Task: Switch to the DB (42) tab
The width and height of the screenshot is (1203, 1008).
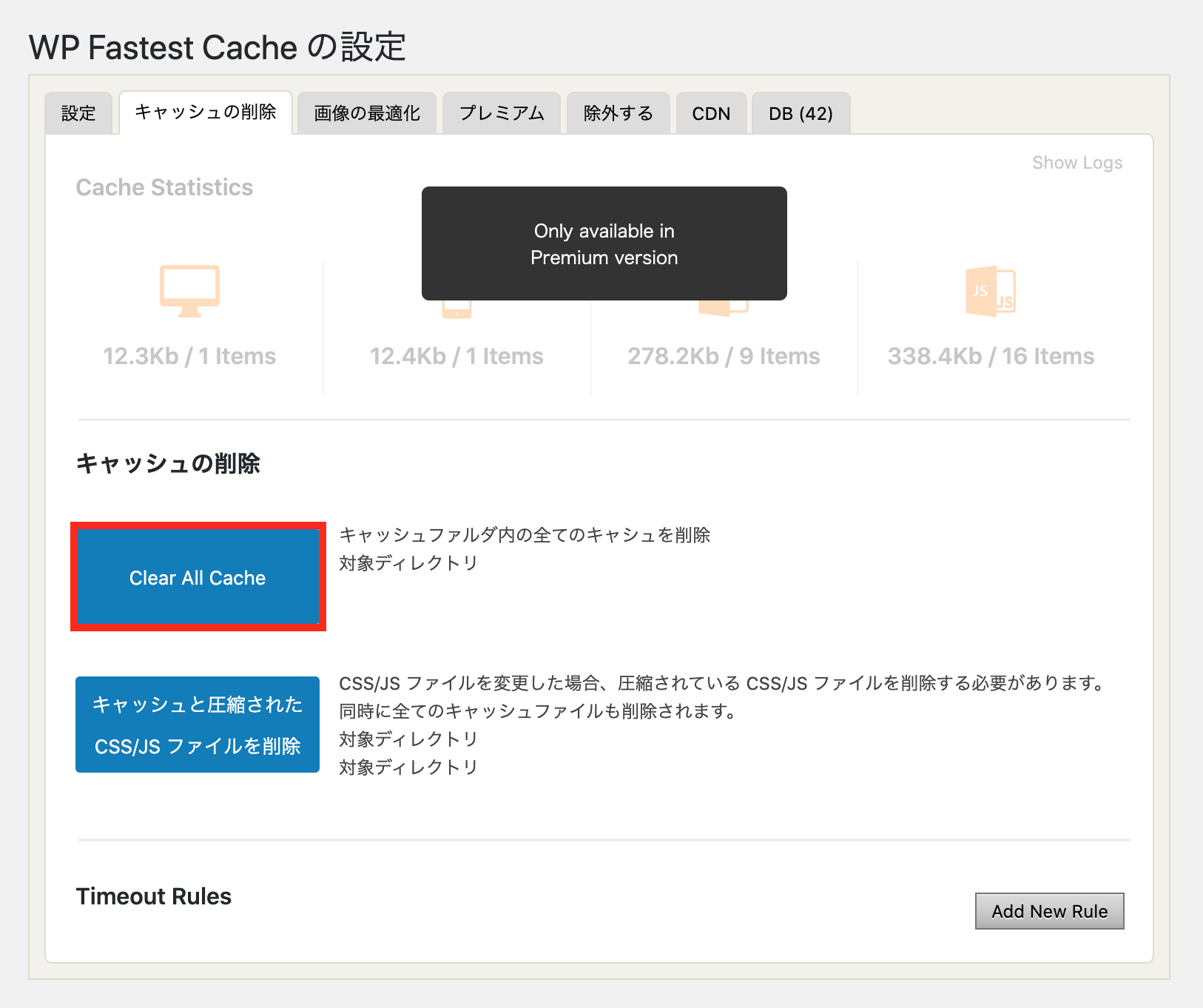Action: 801,113
